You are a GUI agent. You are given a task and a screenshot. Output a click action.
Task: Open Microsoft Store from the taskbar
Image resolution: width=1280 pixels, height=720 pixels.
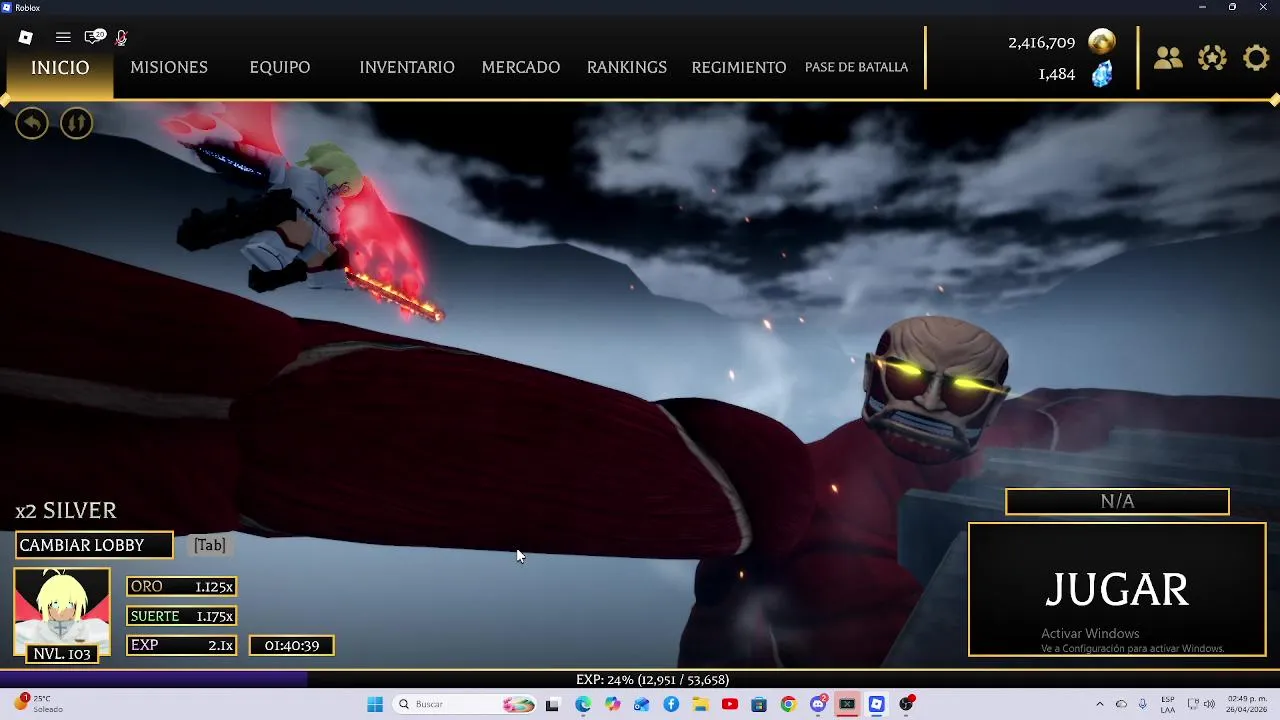coord(759,704)
